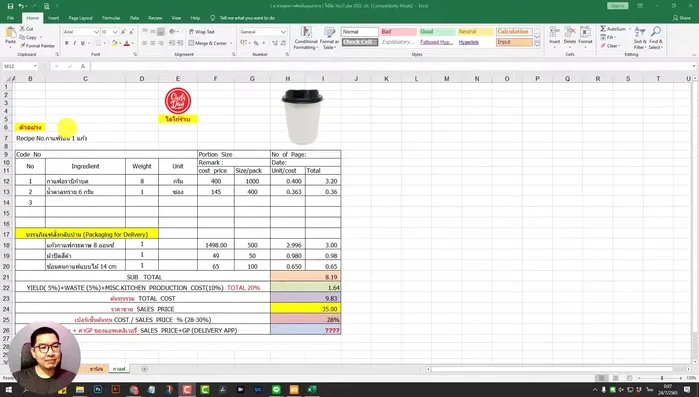Toggle align text right

pyautogui.click(x=161, y=43)
